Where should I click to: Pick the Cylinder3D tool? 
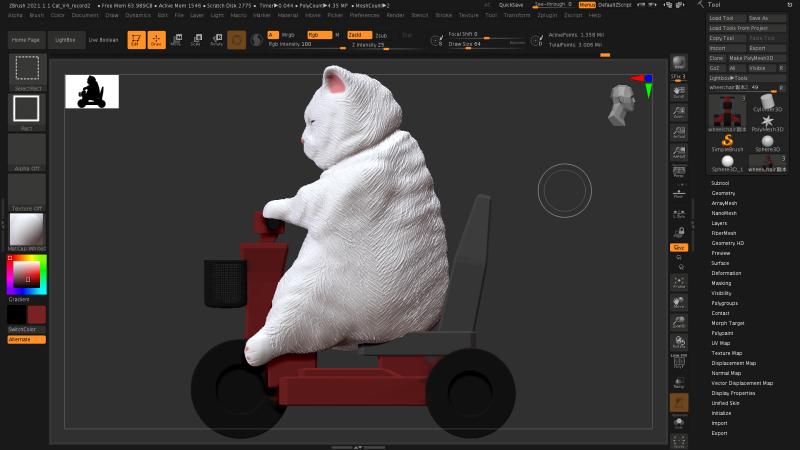point(767,103)
